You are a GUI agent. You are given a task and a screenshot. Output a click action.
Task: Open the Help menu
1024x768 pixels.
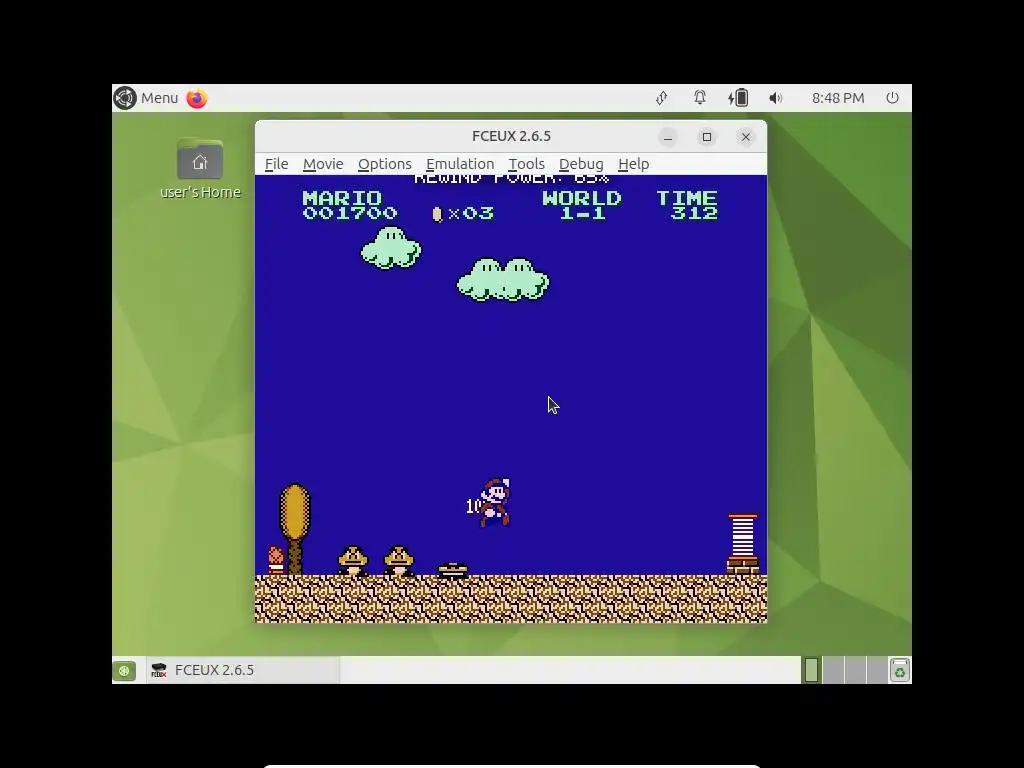633,164
